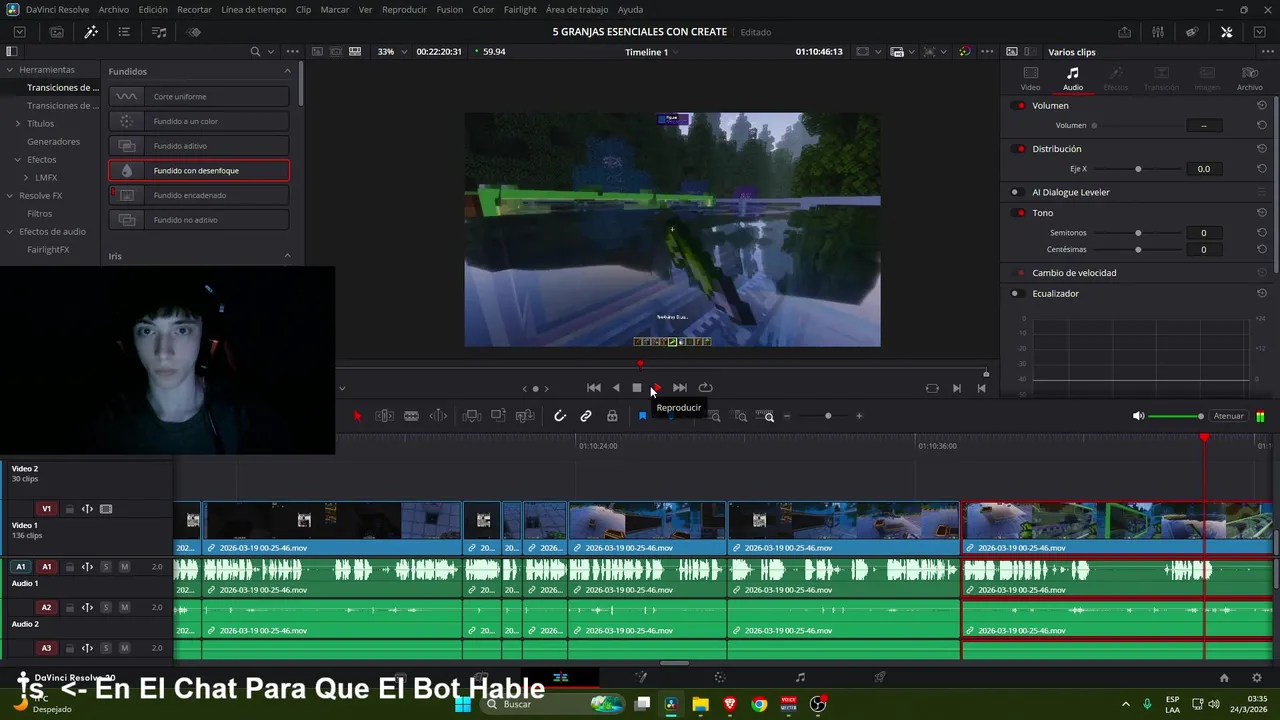1280x720 pixels.
Task: Add a blue flag to the clip
Action: click(642, 416)
